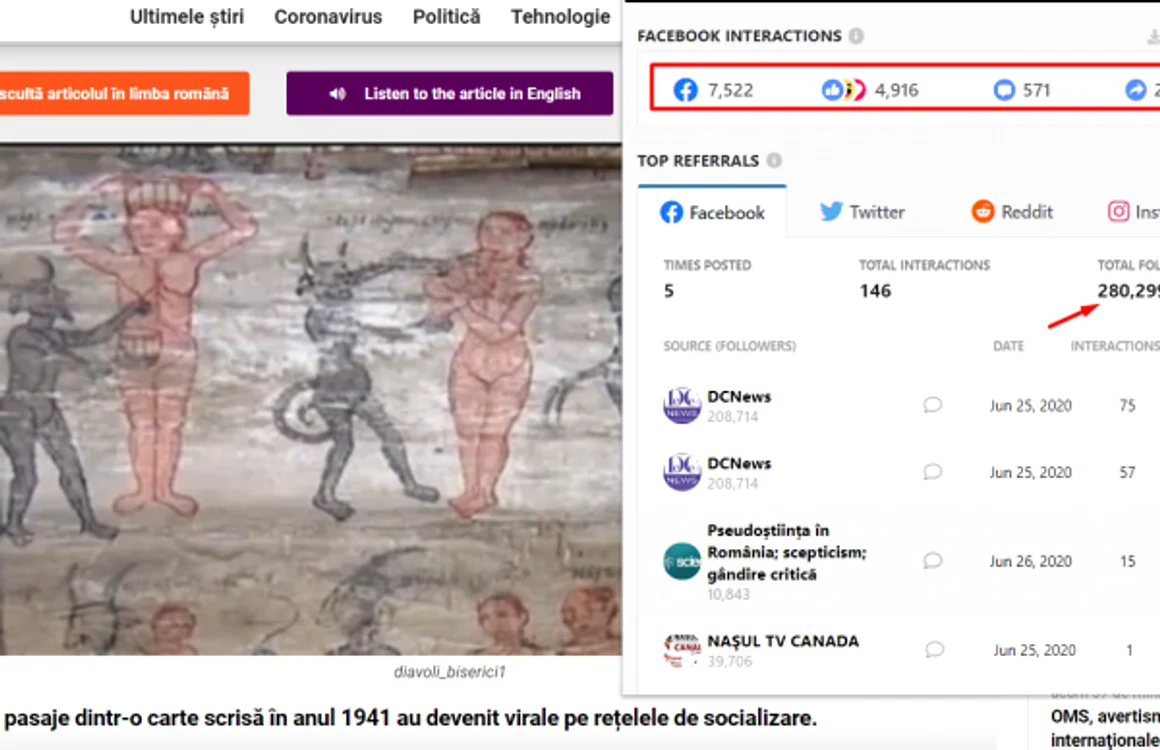Click the Facebook Interactions info icon
The height and width of the screenshot is (750, 1160).
(x=856, y=36)
